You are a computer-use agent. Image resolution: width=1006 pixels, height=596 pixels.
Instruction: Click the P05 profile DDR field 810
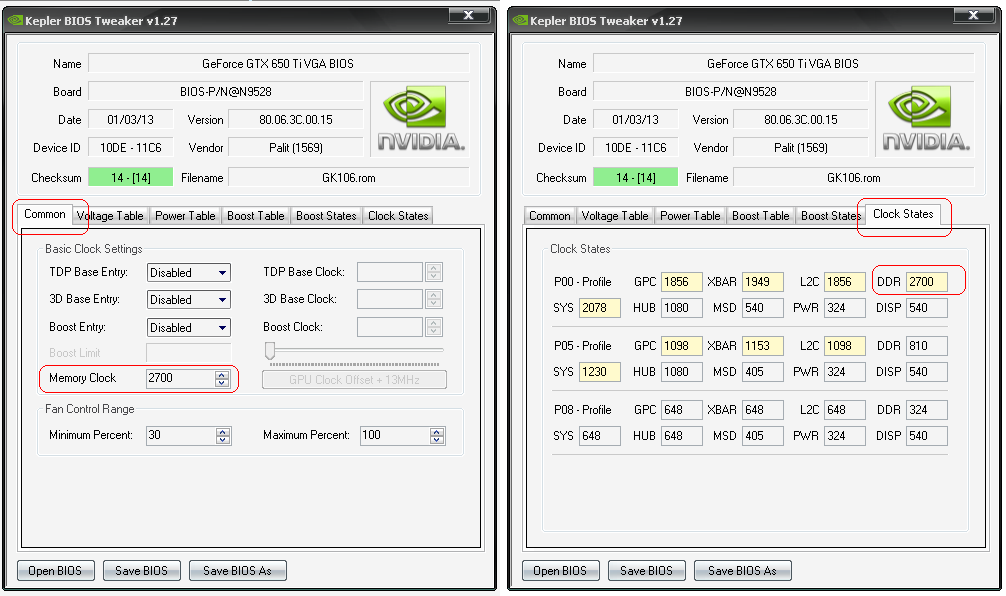(x=927, y=346)
